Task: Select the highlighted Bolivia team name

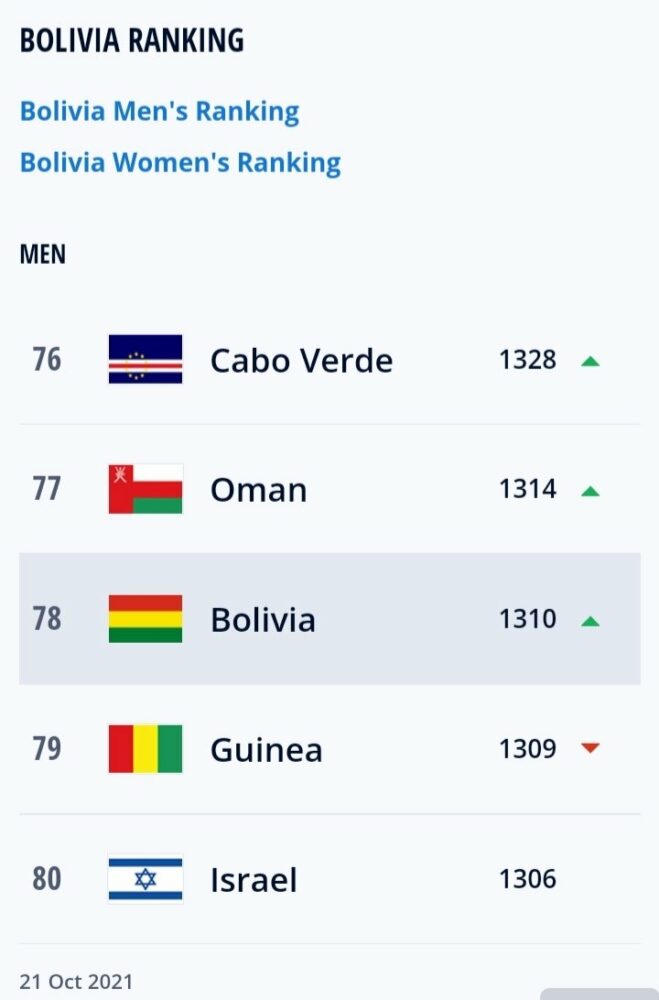Action: (x=263, y=619)
